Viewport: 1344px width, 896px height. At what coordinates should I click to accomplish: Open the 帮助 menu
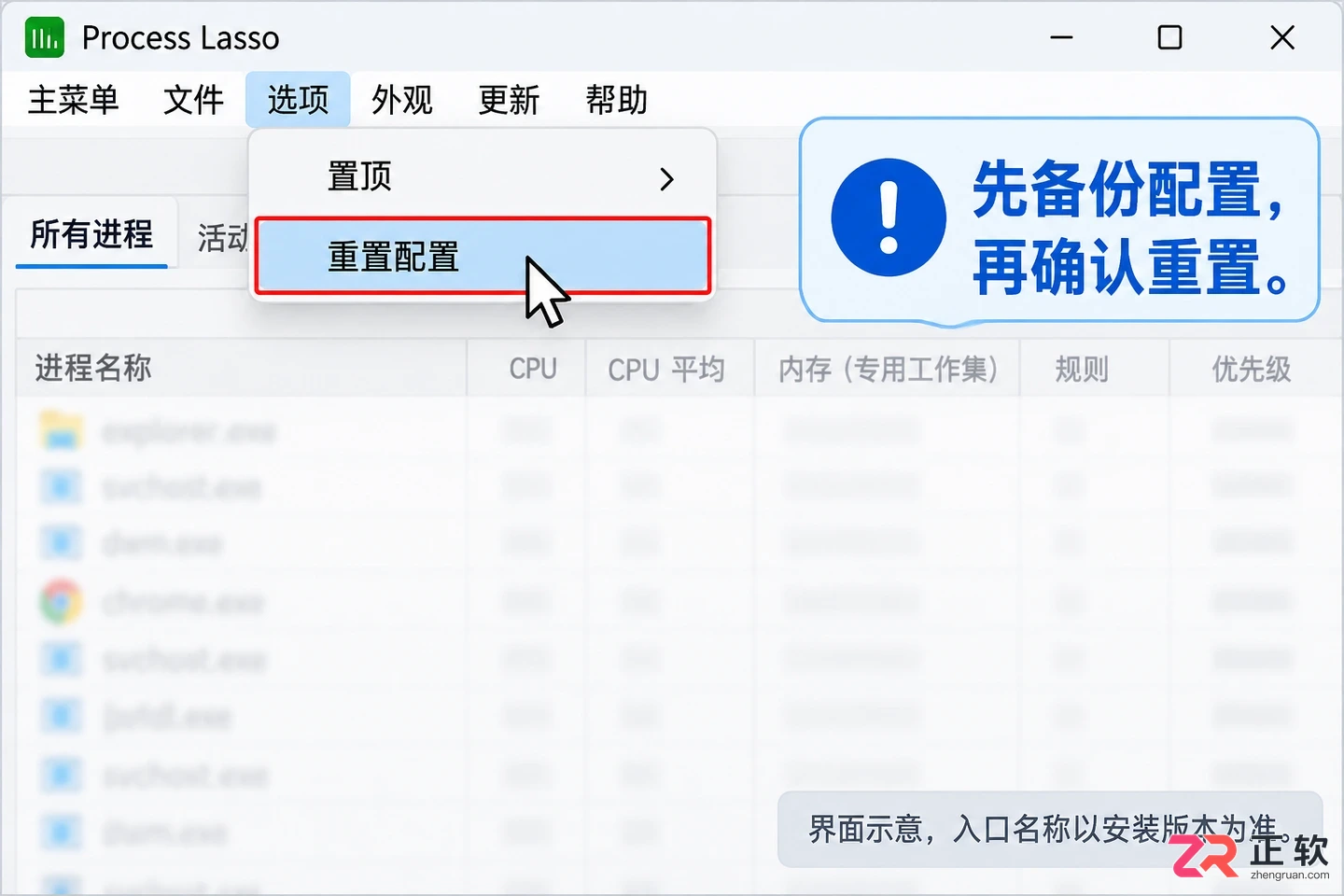coord(616,100)
